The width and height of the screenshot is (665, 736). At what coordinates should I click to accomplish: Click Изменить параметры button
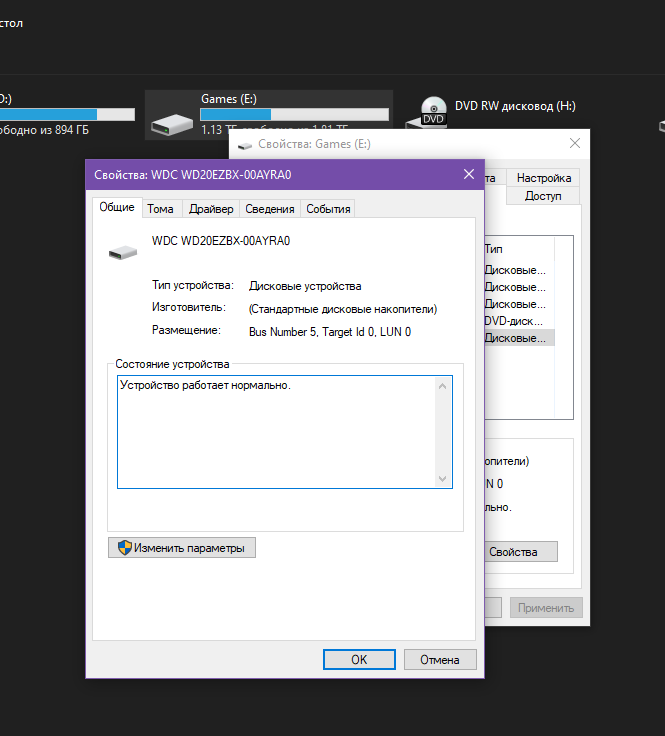point(182,548)
